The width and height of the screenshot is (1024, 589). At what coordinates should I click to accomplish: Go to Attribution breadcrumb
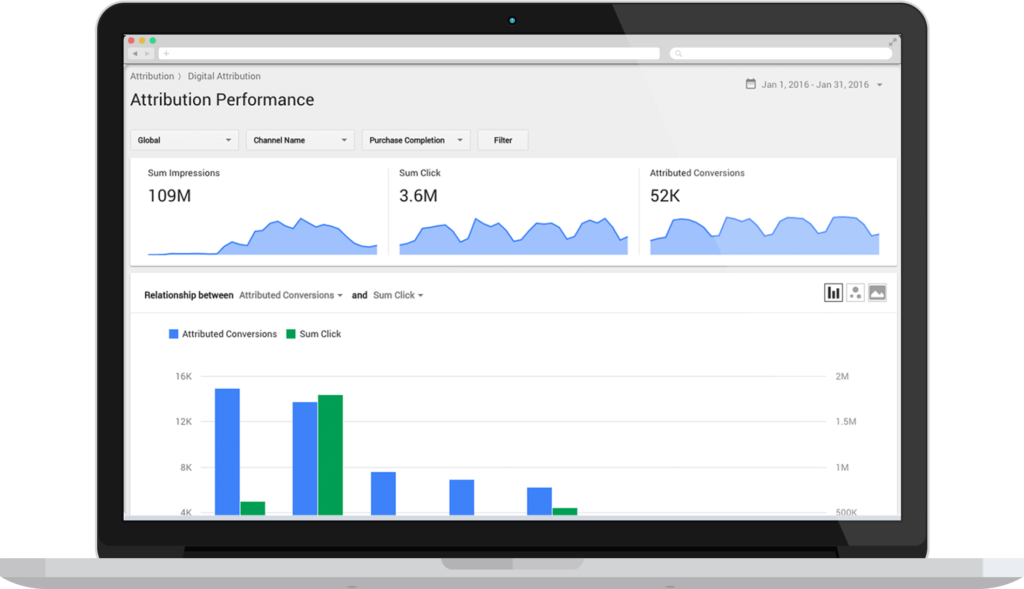point(151,76)
